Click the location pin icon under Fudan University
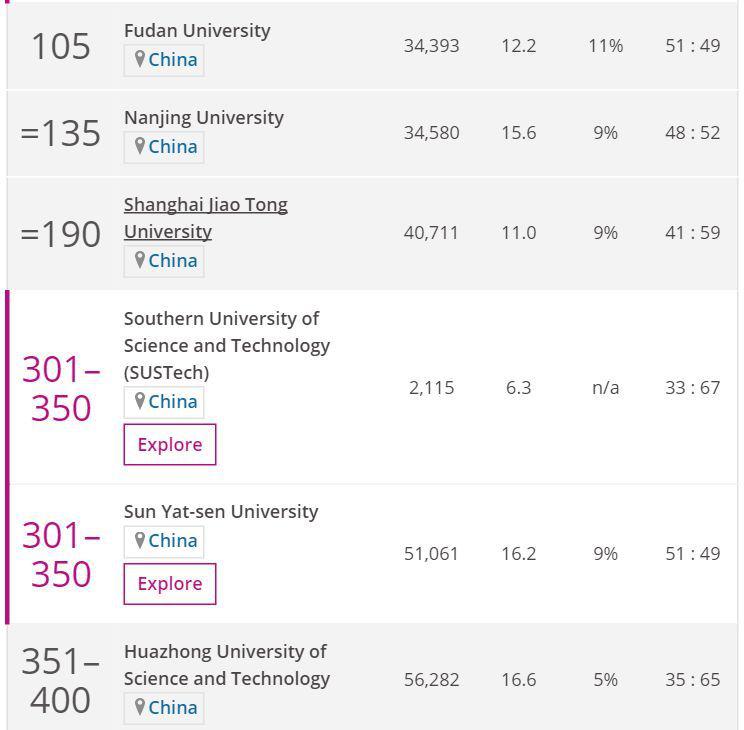 [x=140, y=59]
